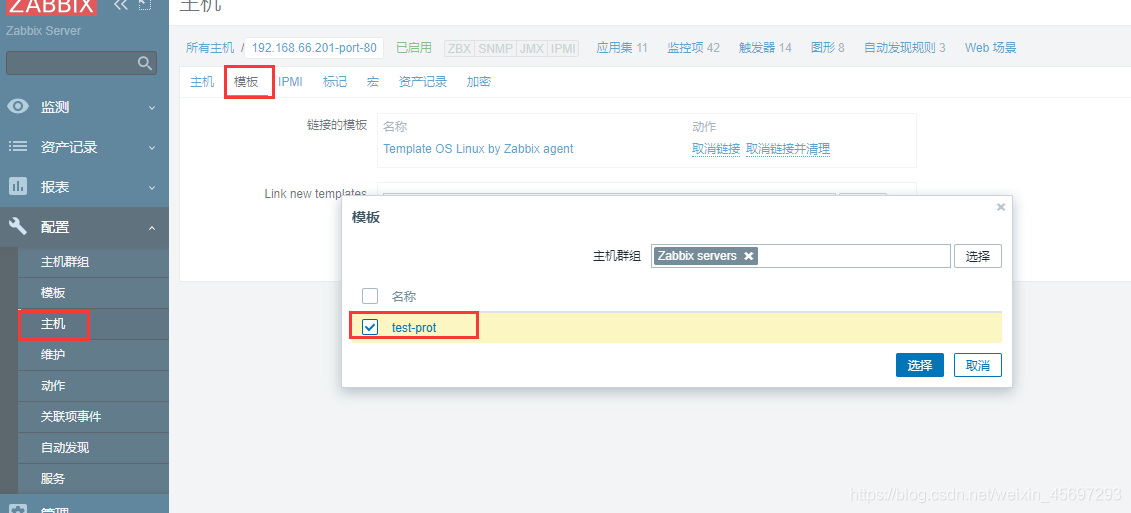The height and width of the screenshot is (513, 1131).
Task: Switch to the 宏 tab
Action: (373, 82)
